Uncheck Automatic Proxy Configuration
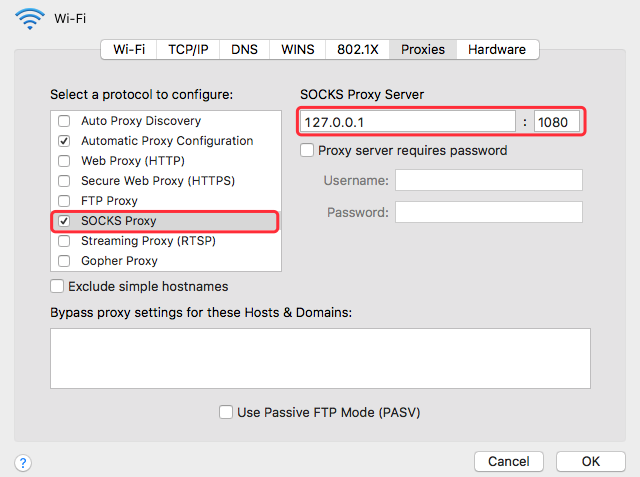The image size is (640, 477). tap(64, 141)
